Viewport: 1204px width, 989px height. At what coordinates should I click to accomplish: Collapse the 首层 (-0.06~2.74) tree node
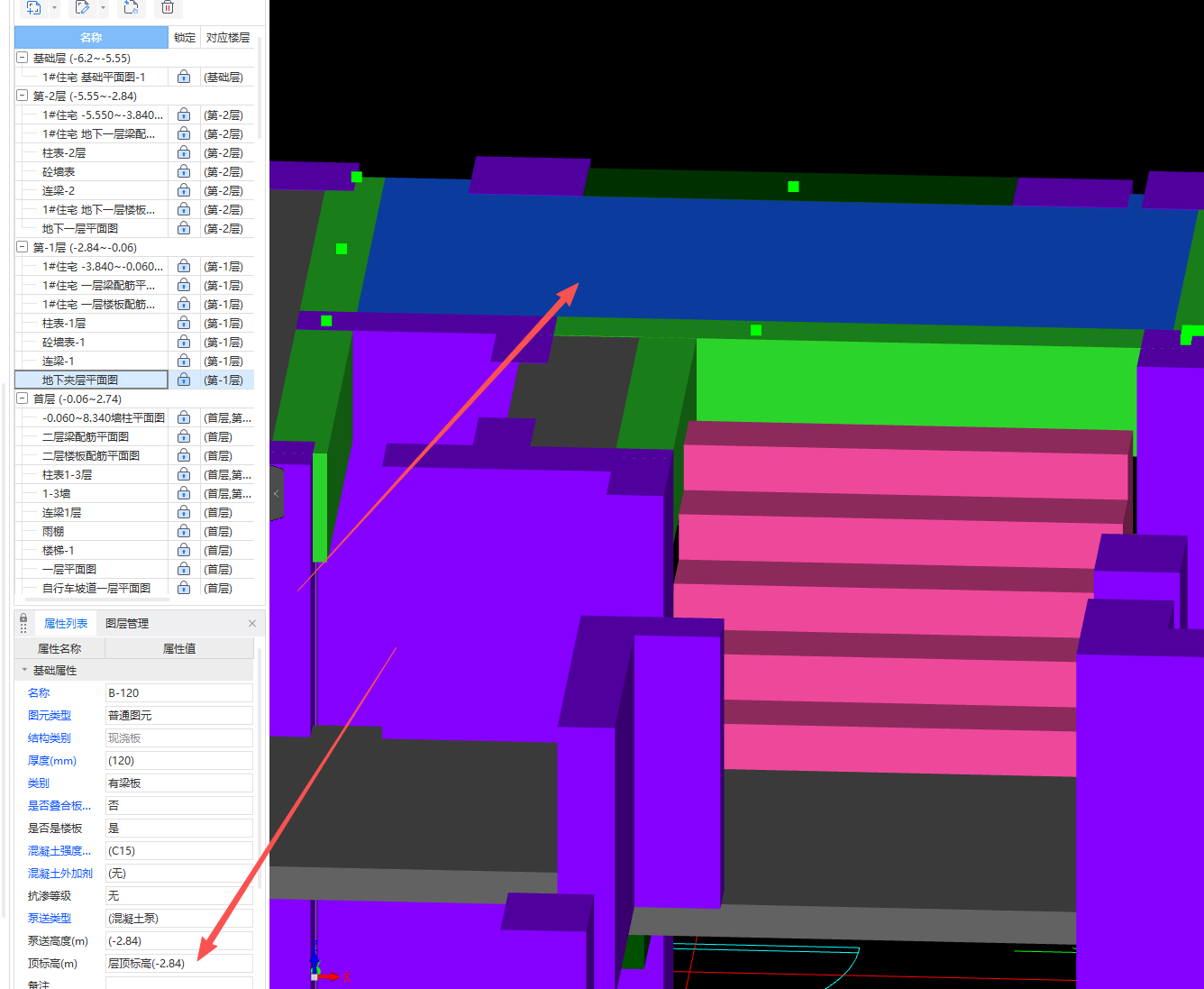pos(22,398)
